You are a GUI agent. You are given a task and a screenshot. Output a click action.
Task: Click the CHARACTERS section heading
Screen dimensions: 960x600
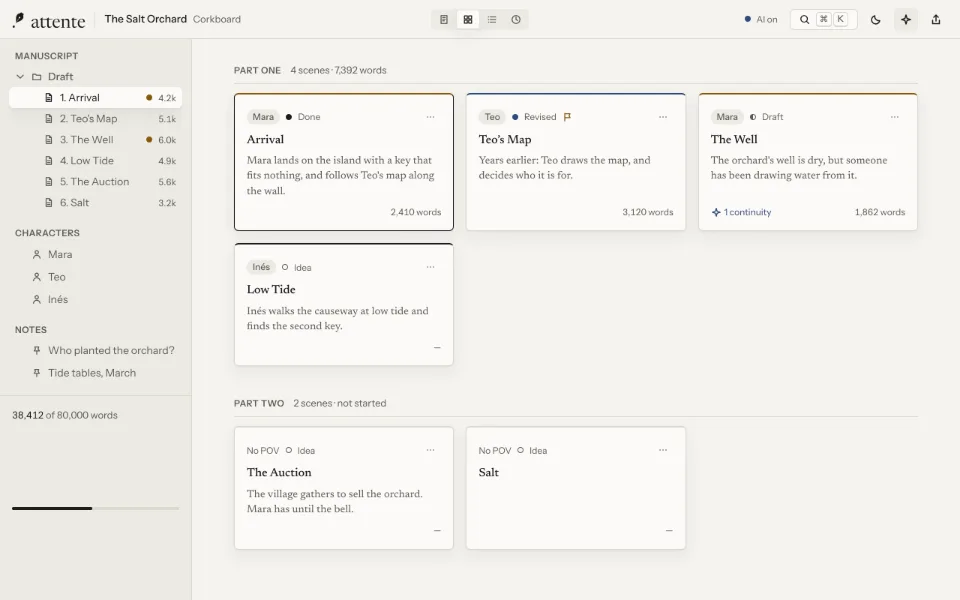[47, 233]
